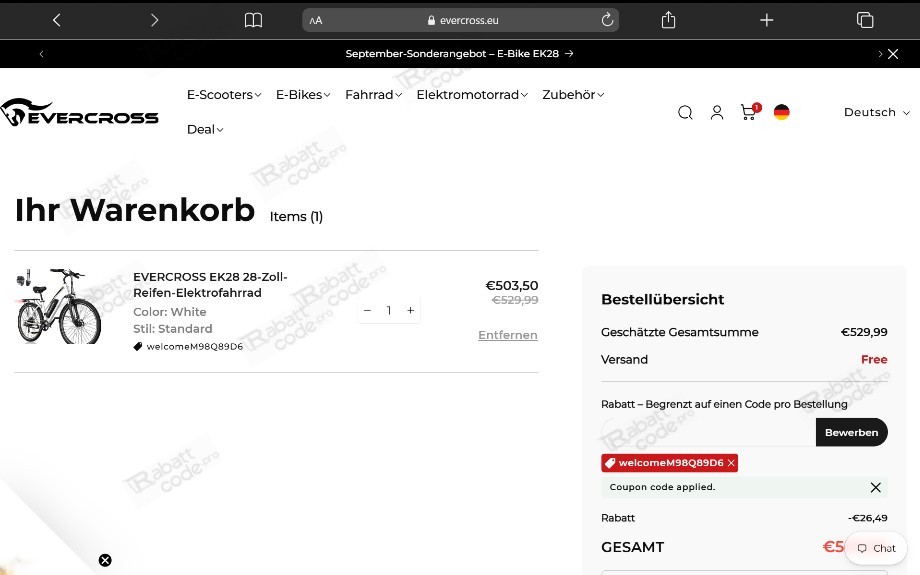Increase quantity with the plus button
The image size is (920, 575).
point(411,310)
